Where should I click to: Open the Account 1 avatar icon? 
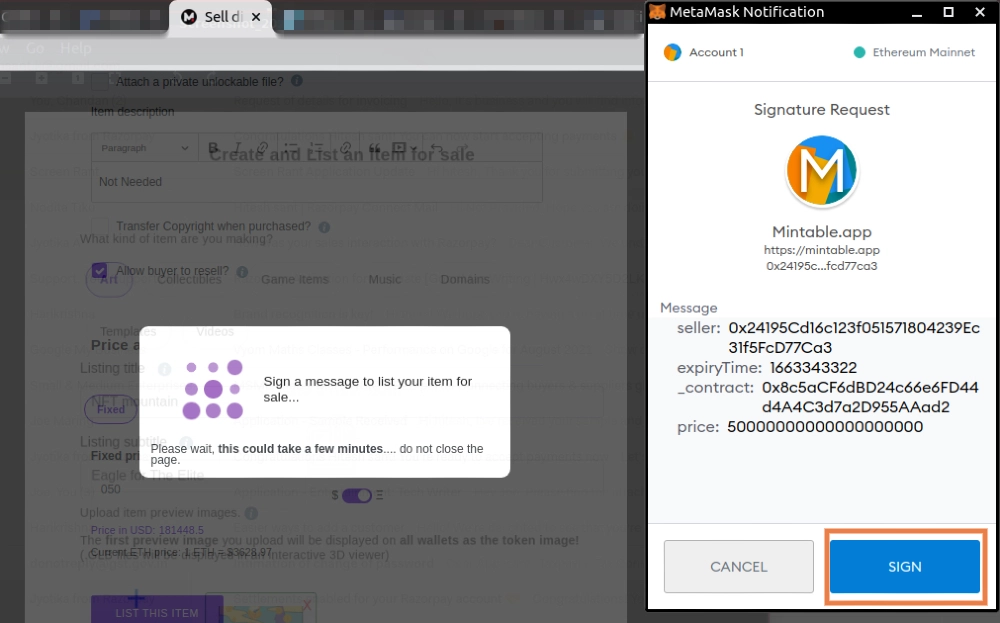point(672,52)
